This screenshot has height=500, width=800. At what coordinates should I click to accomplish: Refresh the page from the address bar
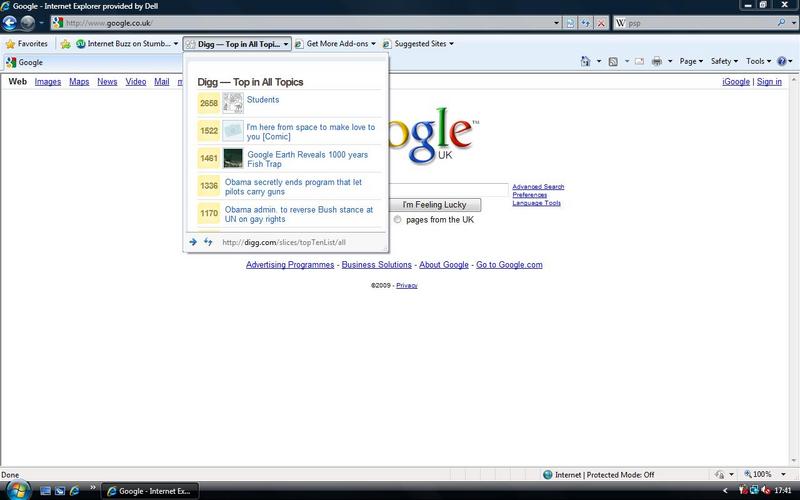[586, 23]
